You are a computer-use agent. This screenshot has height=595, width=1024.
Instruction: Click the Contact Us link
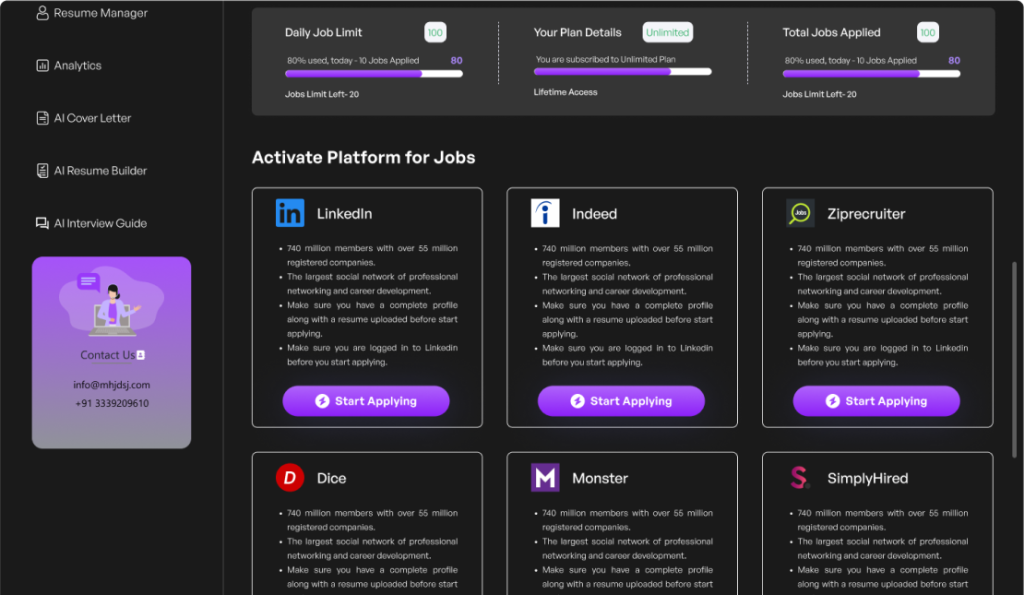[108, 355]
